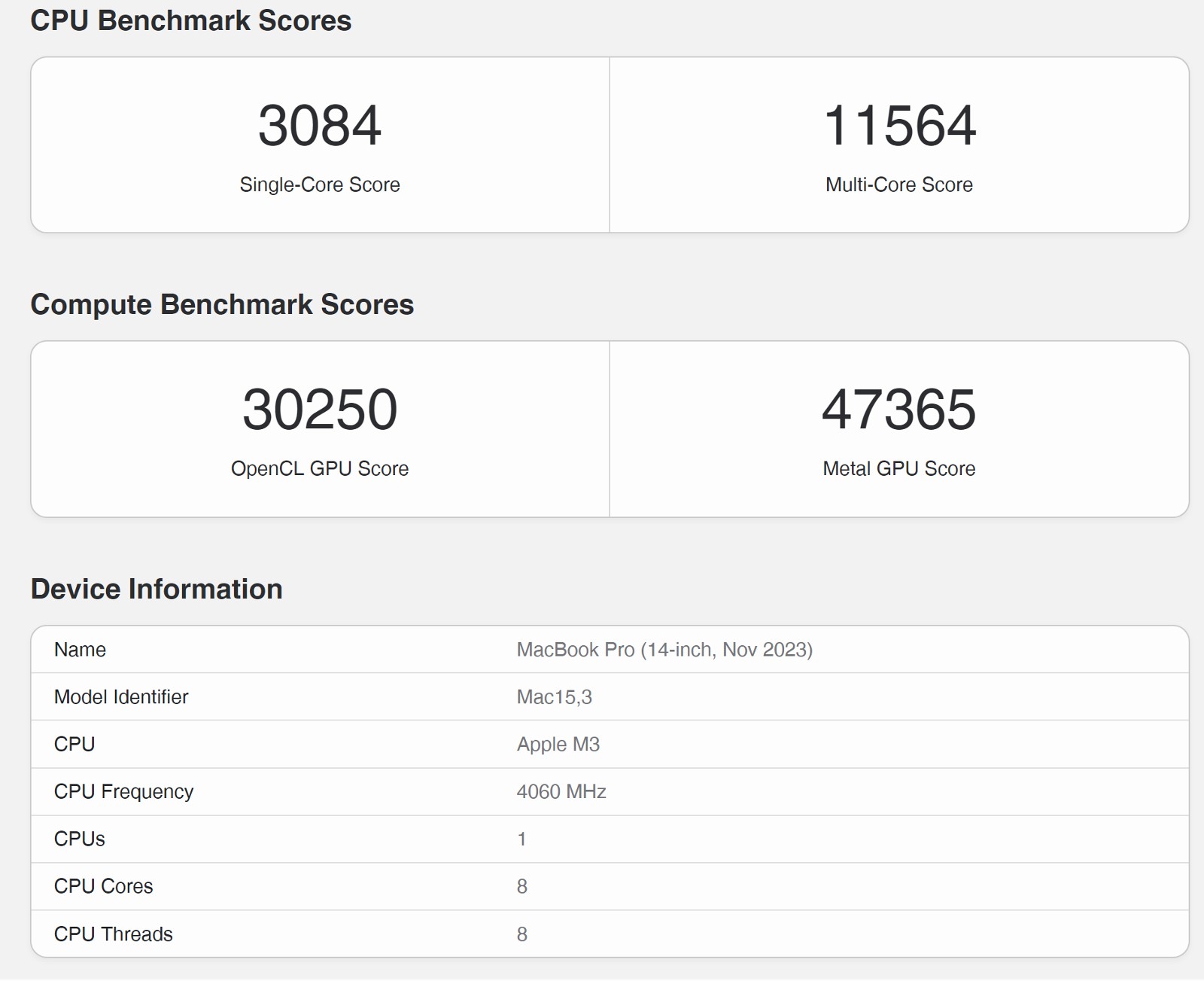Screen dimensions: 1204x981
Task: Select the Mac15,3 identifier value
Action: [x=555, y=697]
